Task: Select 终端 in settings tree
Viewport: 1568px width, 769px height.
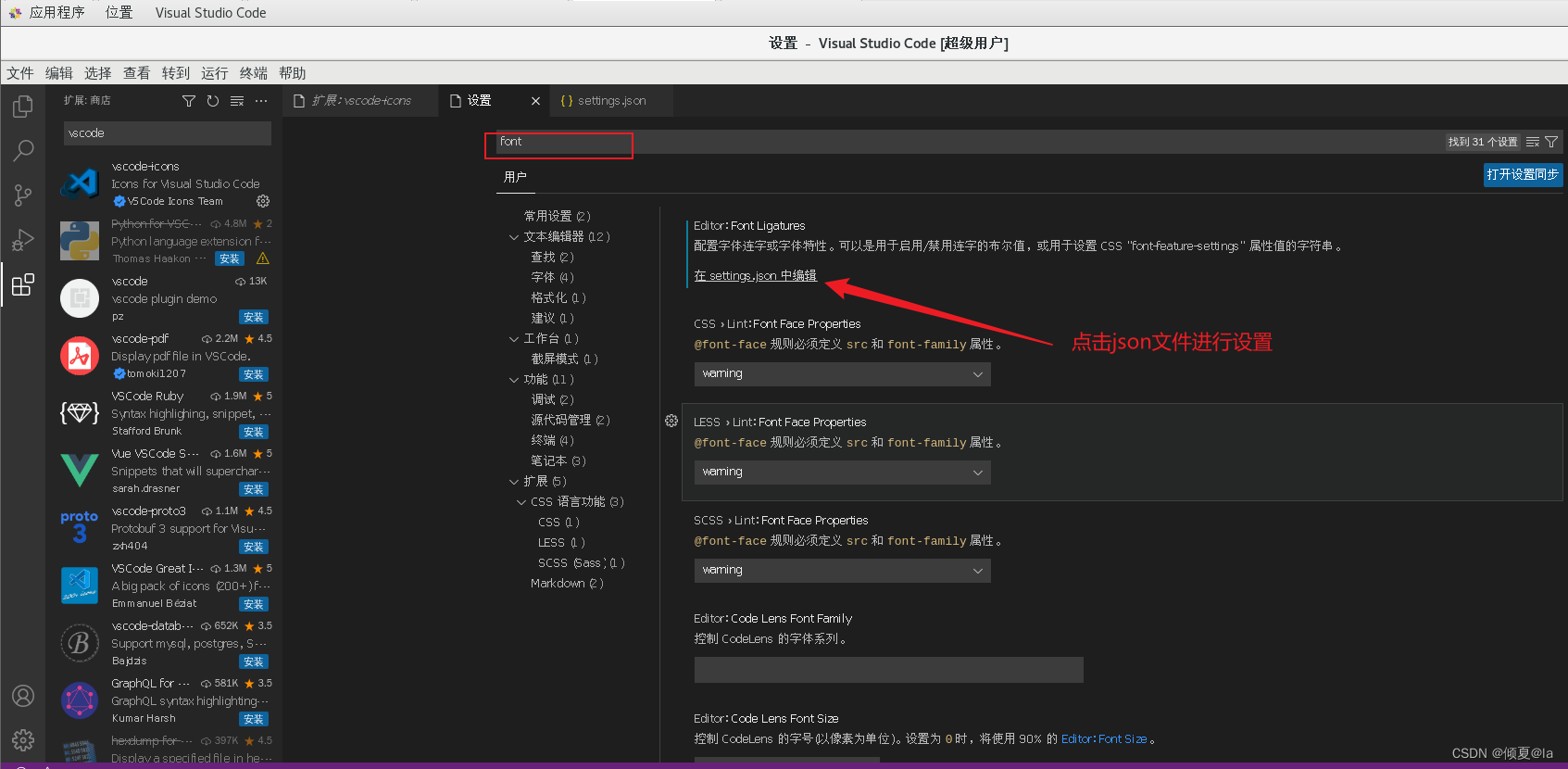Action: point(553,440)
